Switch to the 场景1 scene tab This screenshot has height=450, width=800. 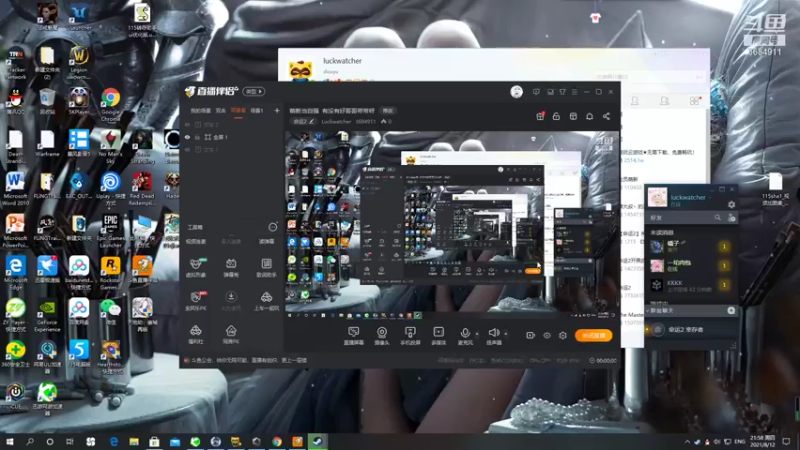coord(257,111)
